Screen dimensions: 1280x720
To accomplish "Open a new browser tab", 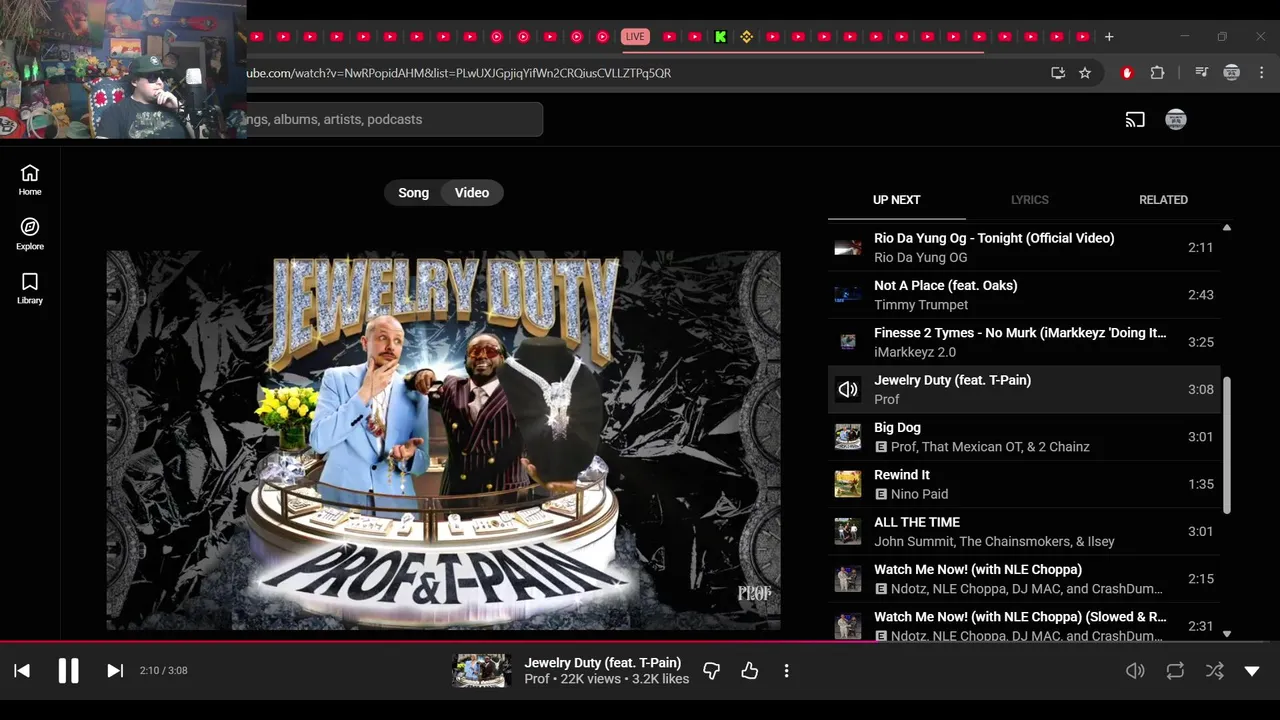I will 1109,37.
